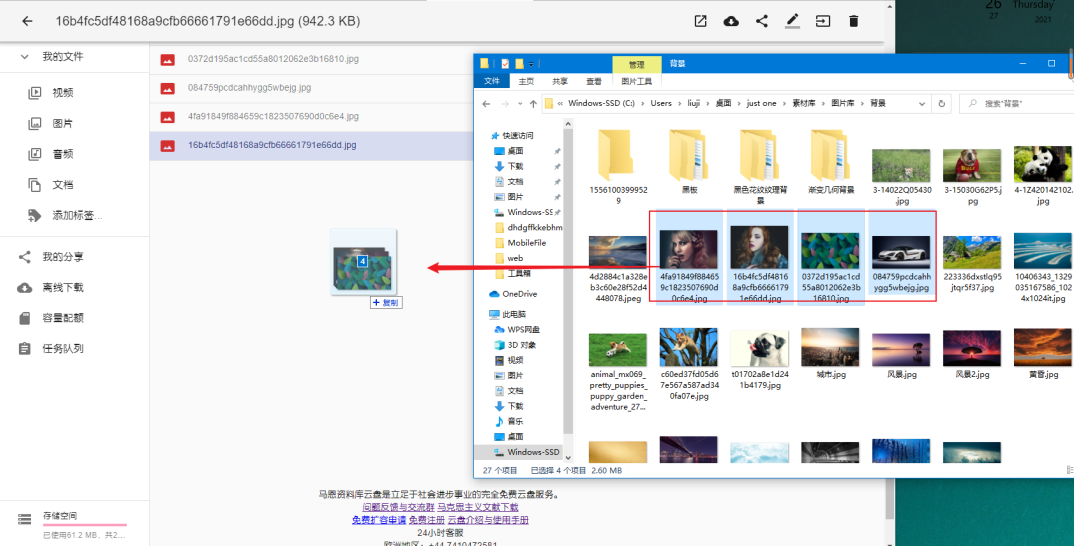Open selected file in new window icon

pyautogui.click(x=701, y=21)
